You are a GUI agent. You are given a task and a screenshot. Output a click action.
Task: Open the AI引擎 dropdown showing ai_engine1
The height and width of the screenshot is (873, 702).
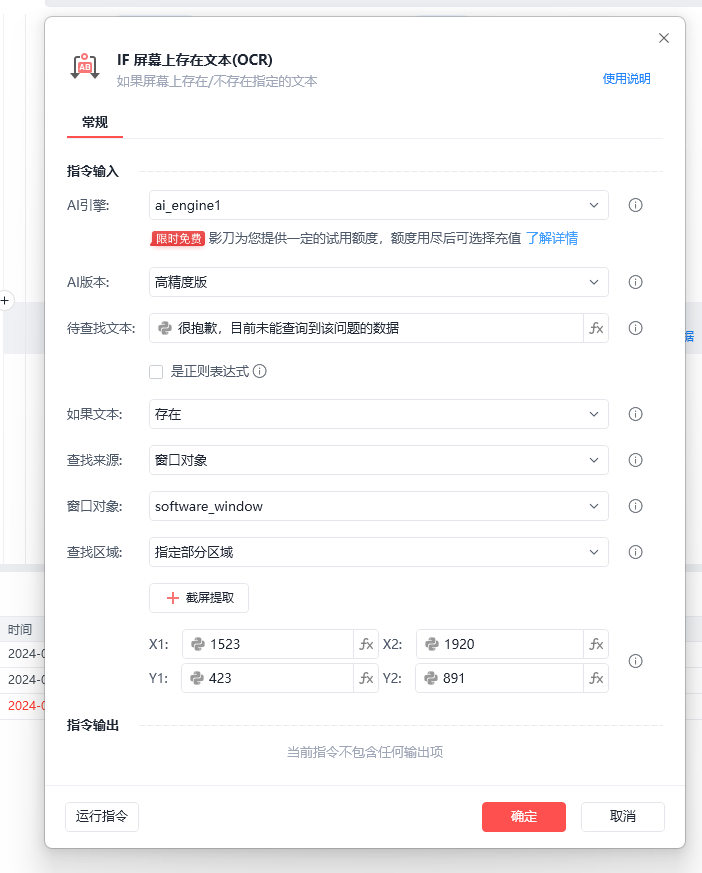pos(379,205)
